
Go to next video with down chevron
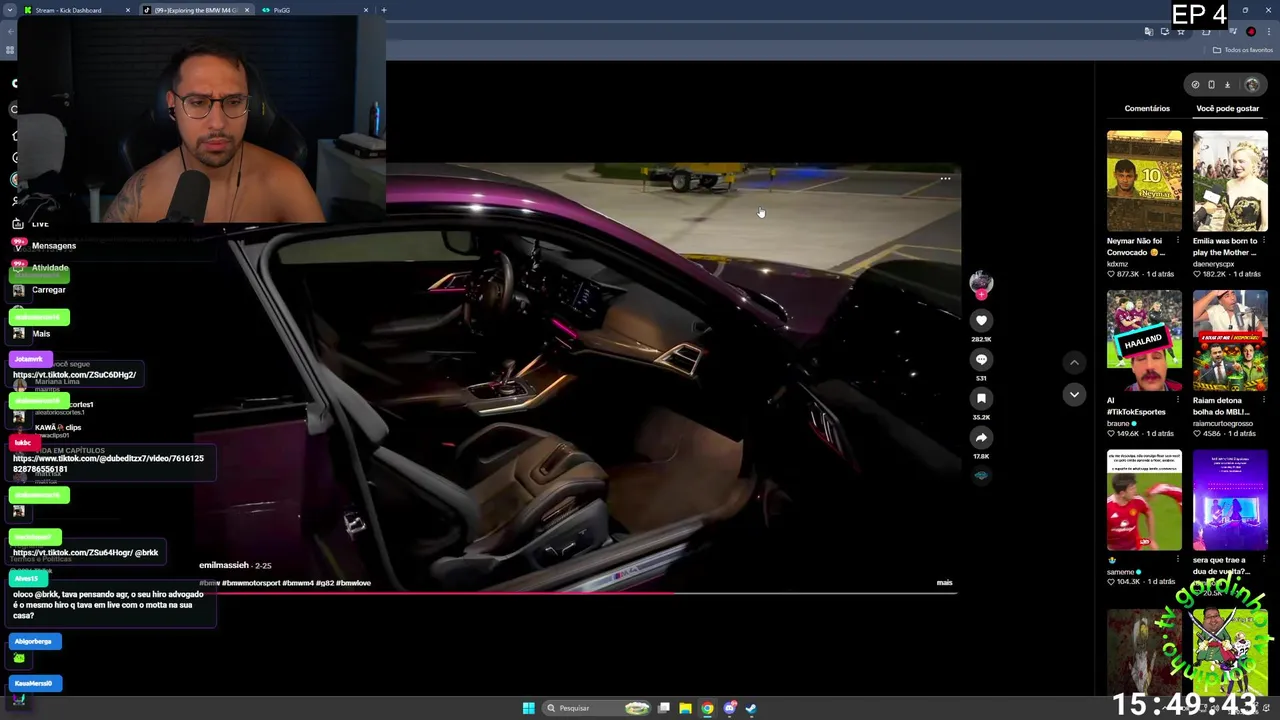click(x=1074, y=394)
